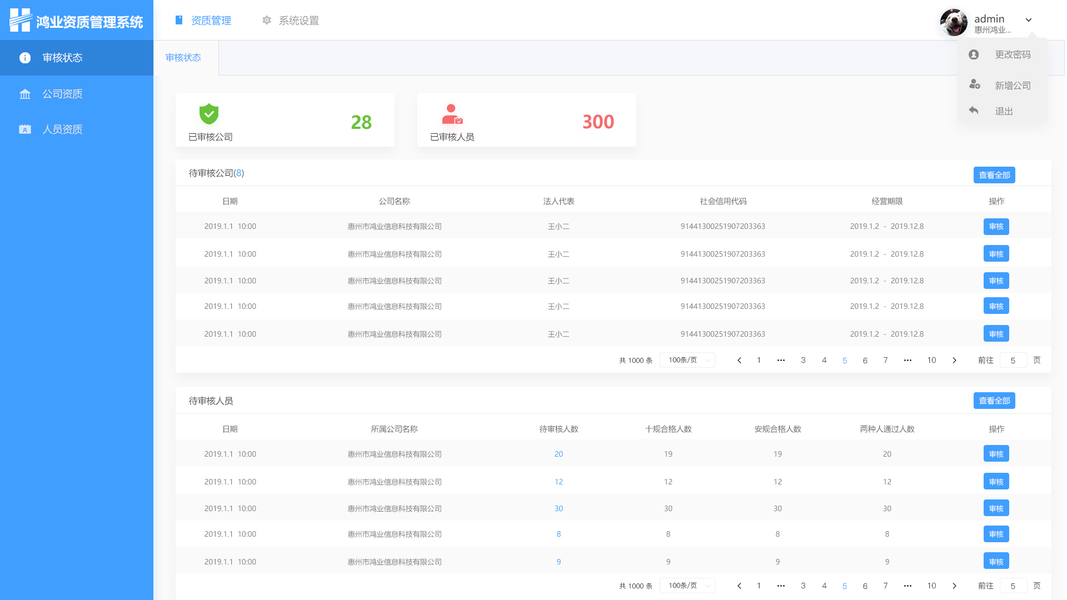Click the 新增公司 add-user icon
Image resolution: width=1067 pixels, height=600 pixels.
pyautogui.click(x=974, y=84)
